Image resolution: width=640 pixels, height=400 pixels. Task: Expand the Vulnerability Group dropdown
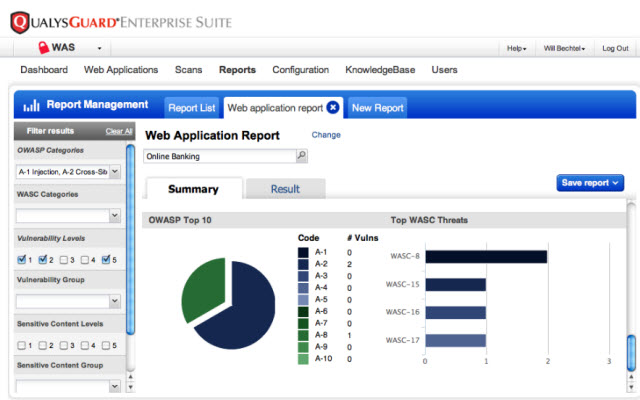pyautogui.click(x=115, y=301)
